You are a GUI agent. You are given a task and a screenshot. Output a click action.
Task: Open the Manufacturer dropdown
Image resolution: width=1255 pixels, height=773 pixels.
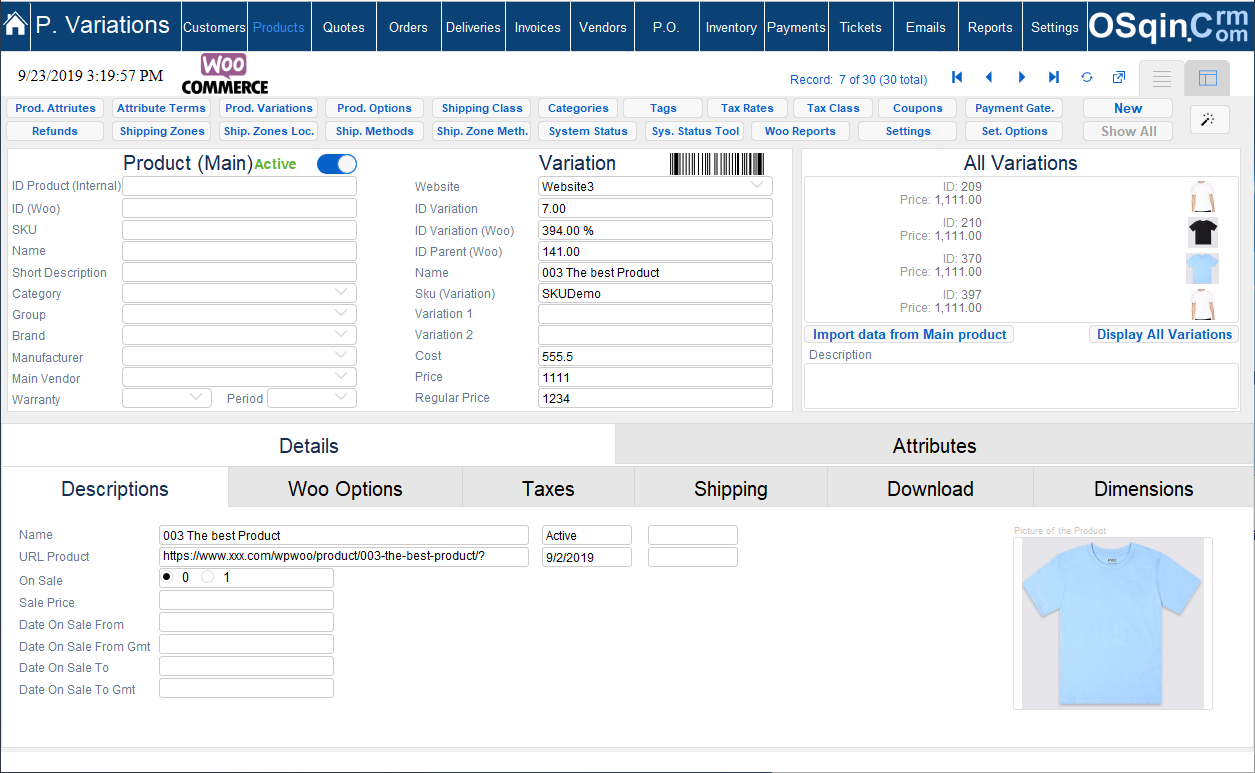(239, 357)
